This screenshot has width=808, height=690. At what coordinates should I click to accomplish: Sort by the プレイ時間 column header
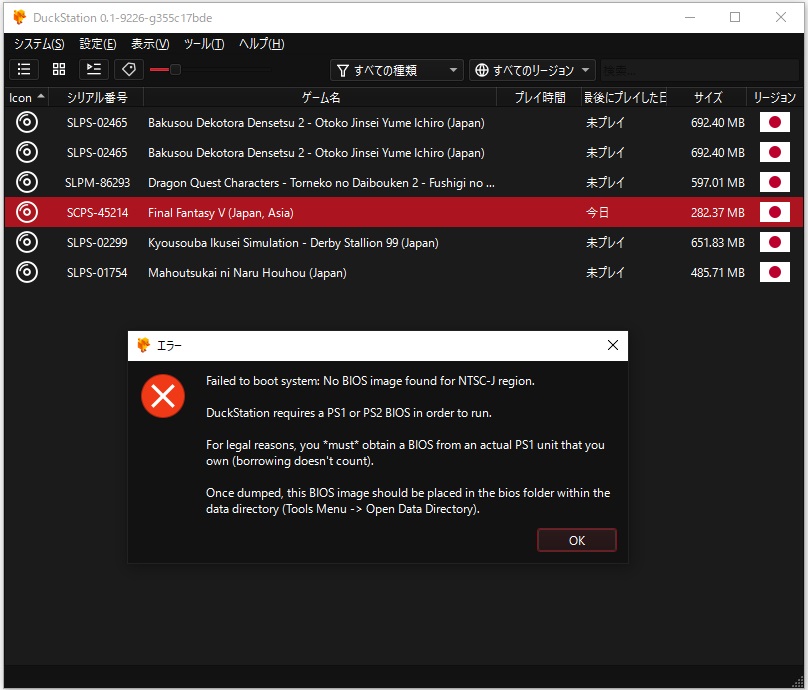(539, 97)
